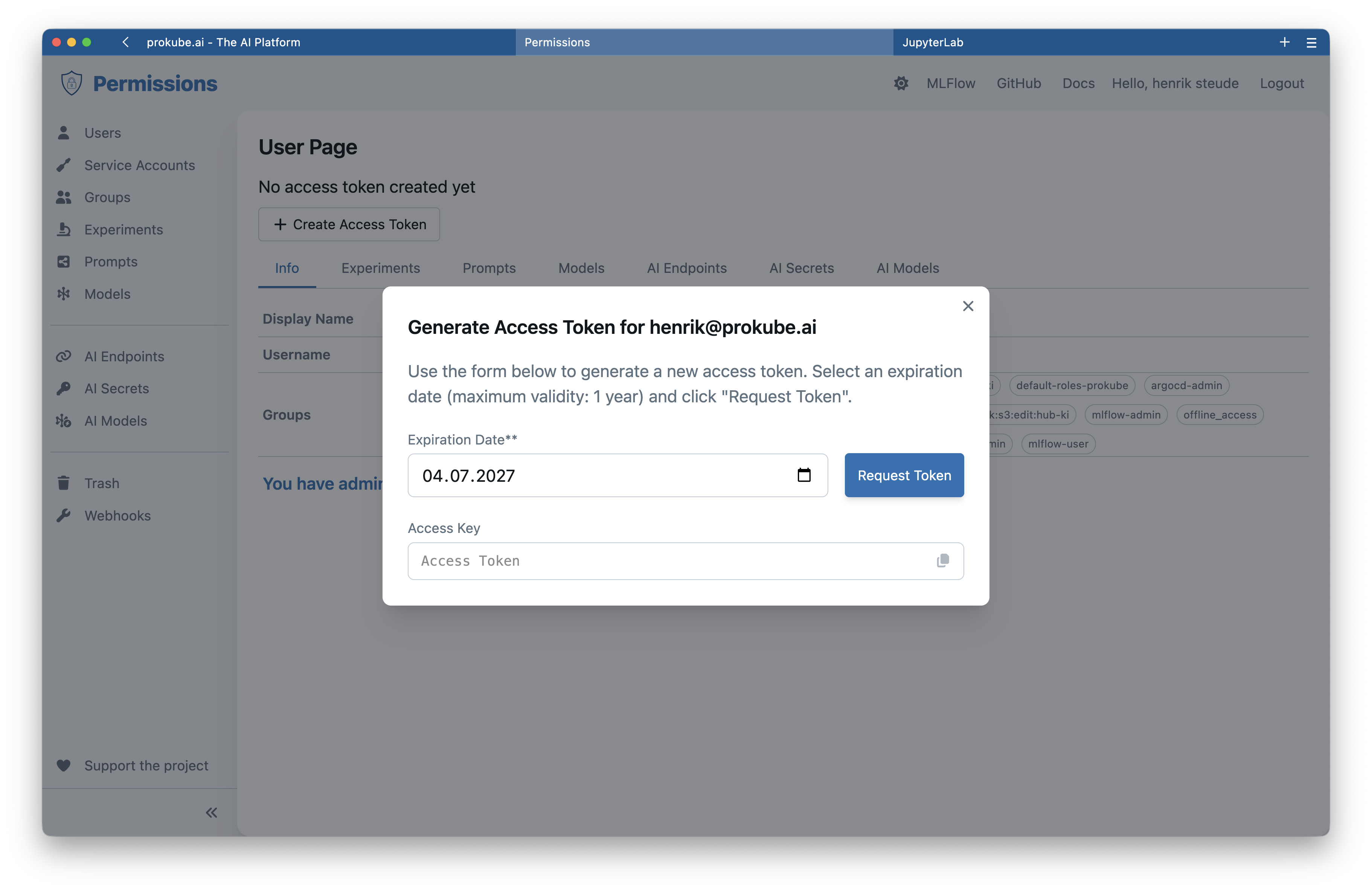The image size is (1372, 892).
Task: Add a new tab with plus icon
Action: (1284, 42)
